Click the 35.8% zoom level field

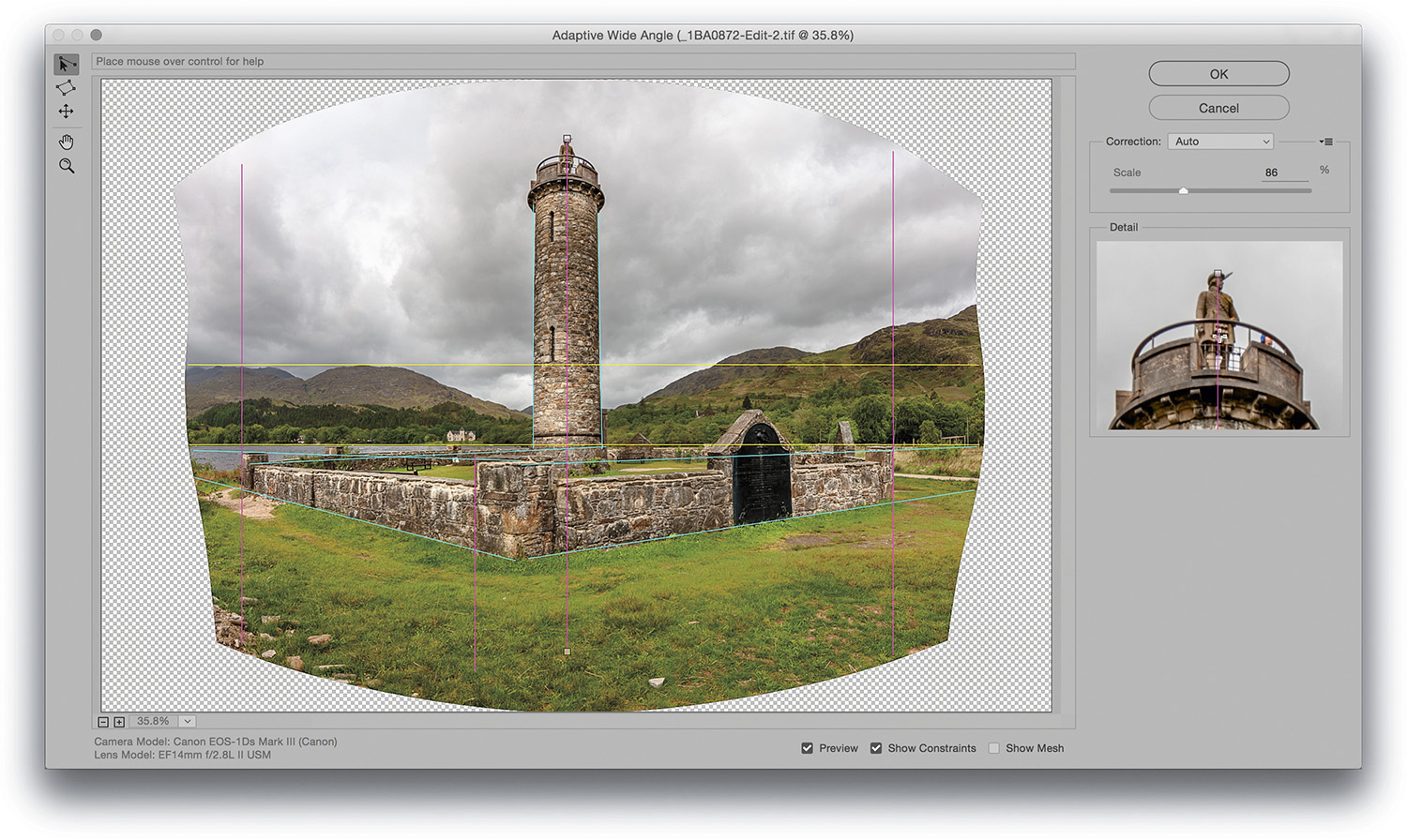click(x=153, y=722)
